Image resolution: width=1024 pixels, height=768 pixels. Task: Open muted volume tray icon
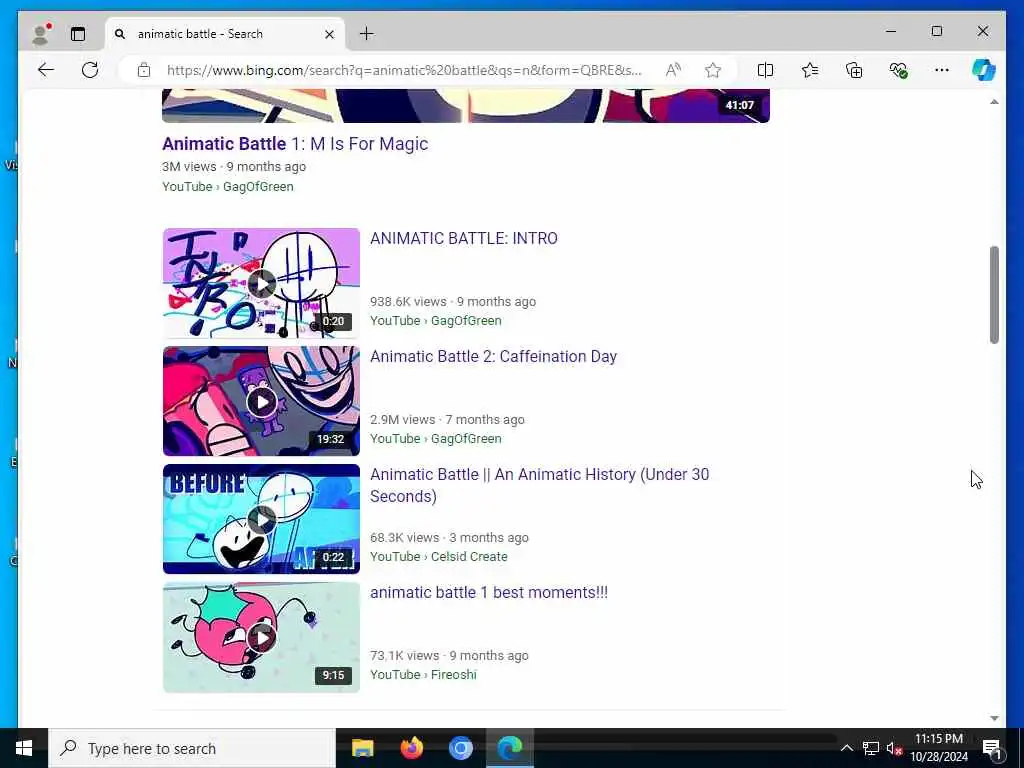point(894,748)
